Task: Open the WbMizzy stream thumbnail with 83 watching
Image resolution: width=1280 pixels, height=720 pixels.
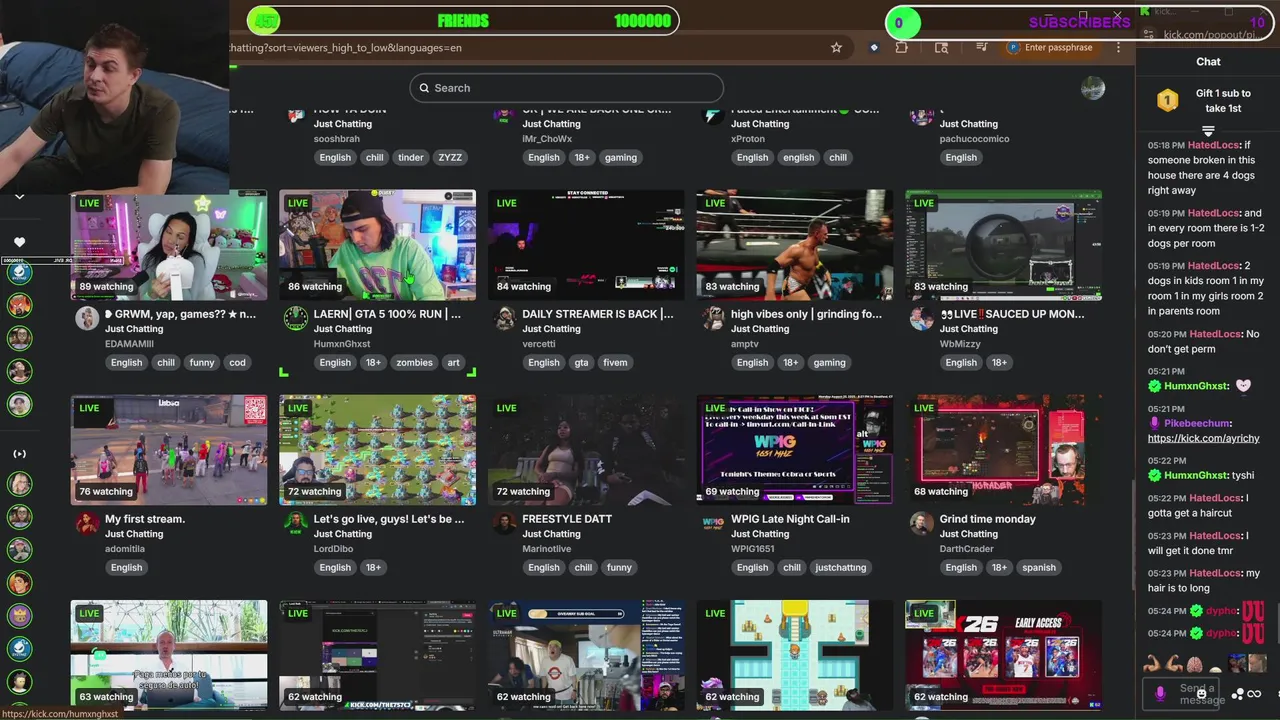Action: (1003, 245)
